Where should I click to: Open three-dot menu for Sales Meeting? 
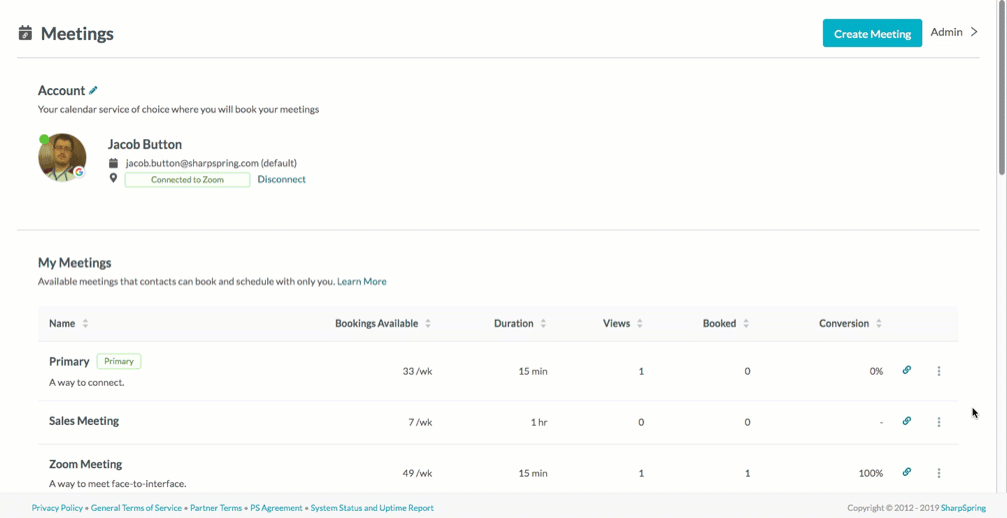pyautogui.click(x=939, y=422)
